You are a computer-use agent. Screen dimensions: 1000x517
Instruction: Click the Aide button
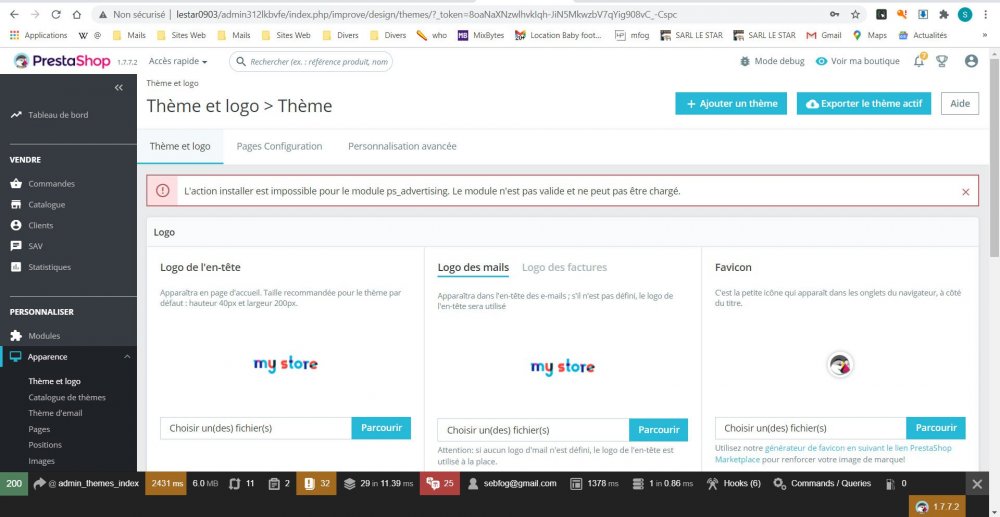pyautogui.click(x=960, y=104)
